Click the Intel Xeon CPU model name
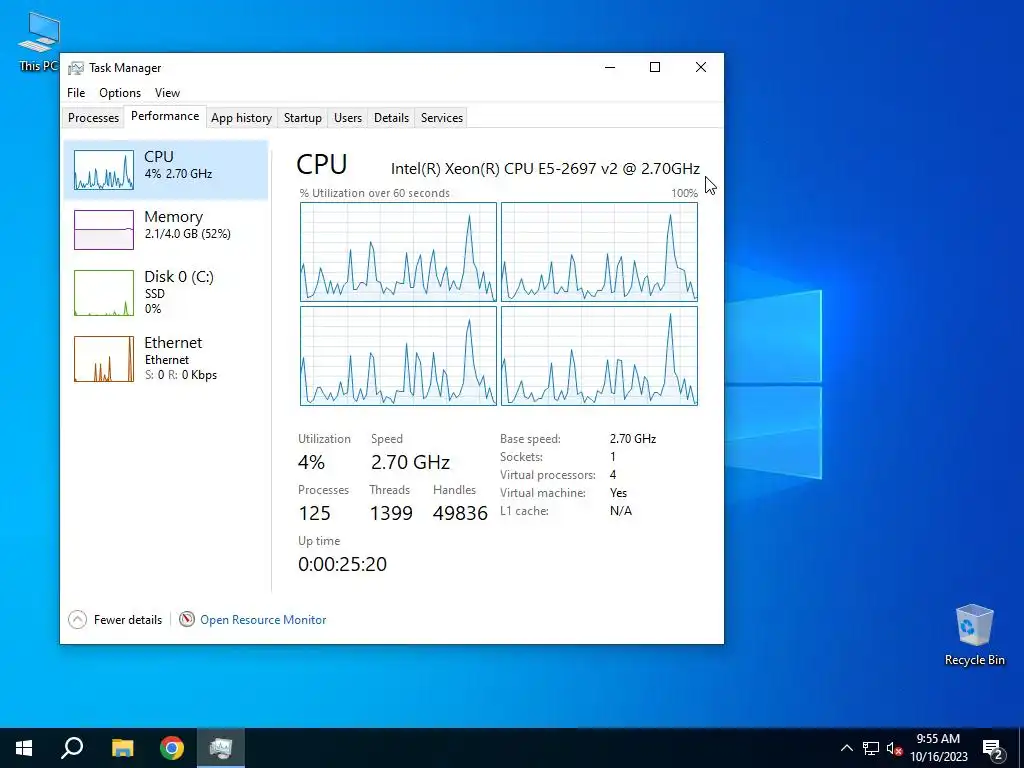The height and width of the screenshot is (768, 1024). [x=545, y=168]
